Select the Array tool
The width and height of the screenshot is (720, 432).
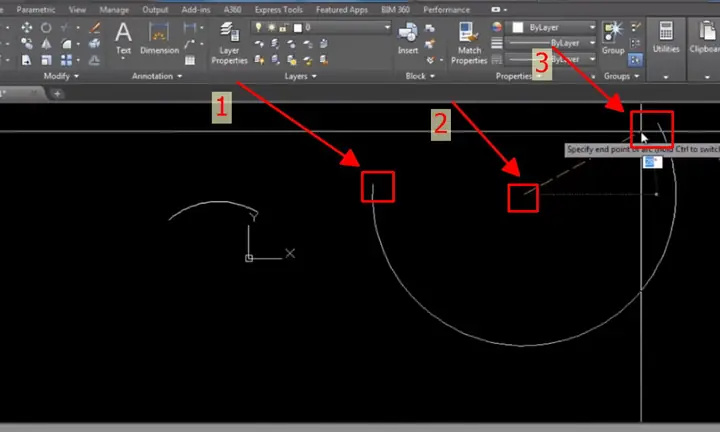[x=66, y=60]
